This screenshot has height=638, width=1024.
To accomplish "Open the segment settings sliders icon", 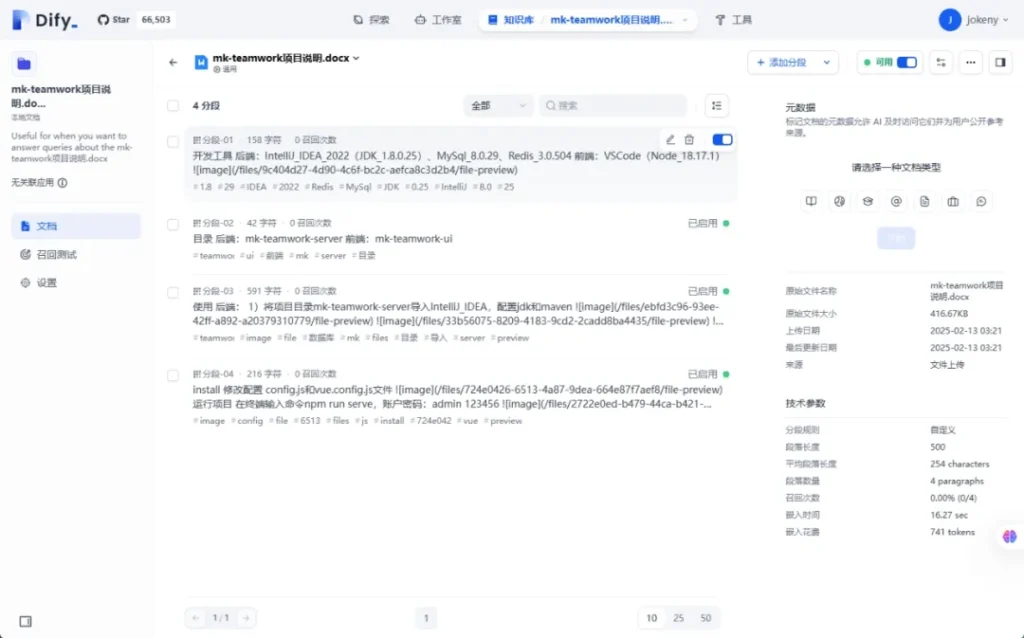I will pos(940,62).
